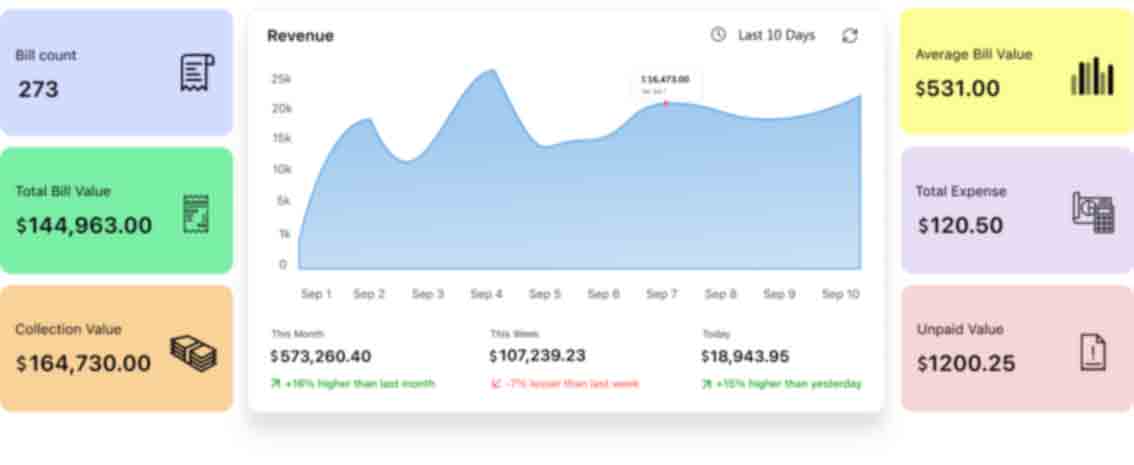The image size is (1134, 465).
Task: Click the Unpaid Value document alert icon
Action: [1093, 352]
